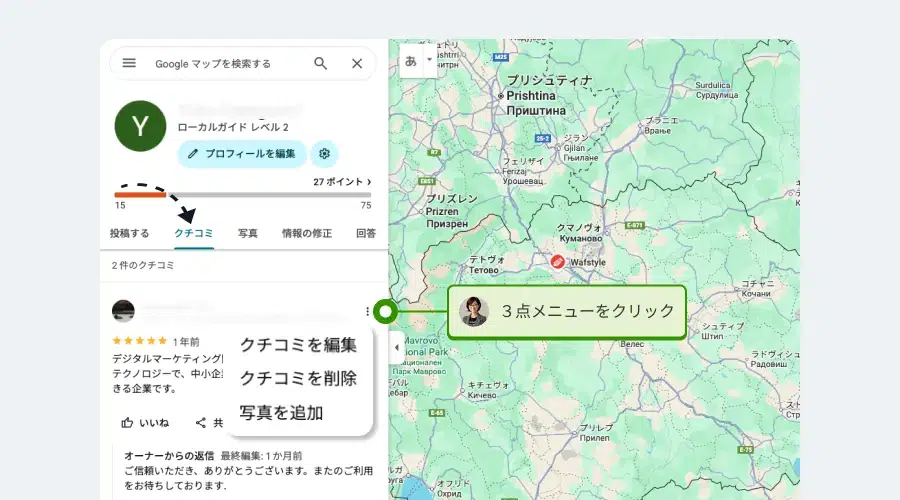Open profile settings gear icon
Image resolution: width=900 pixels, height=500 pixels.
point(324,153)
